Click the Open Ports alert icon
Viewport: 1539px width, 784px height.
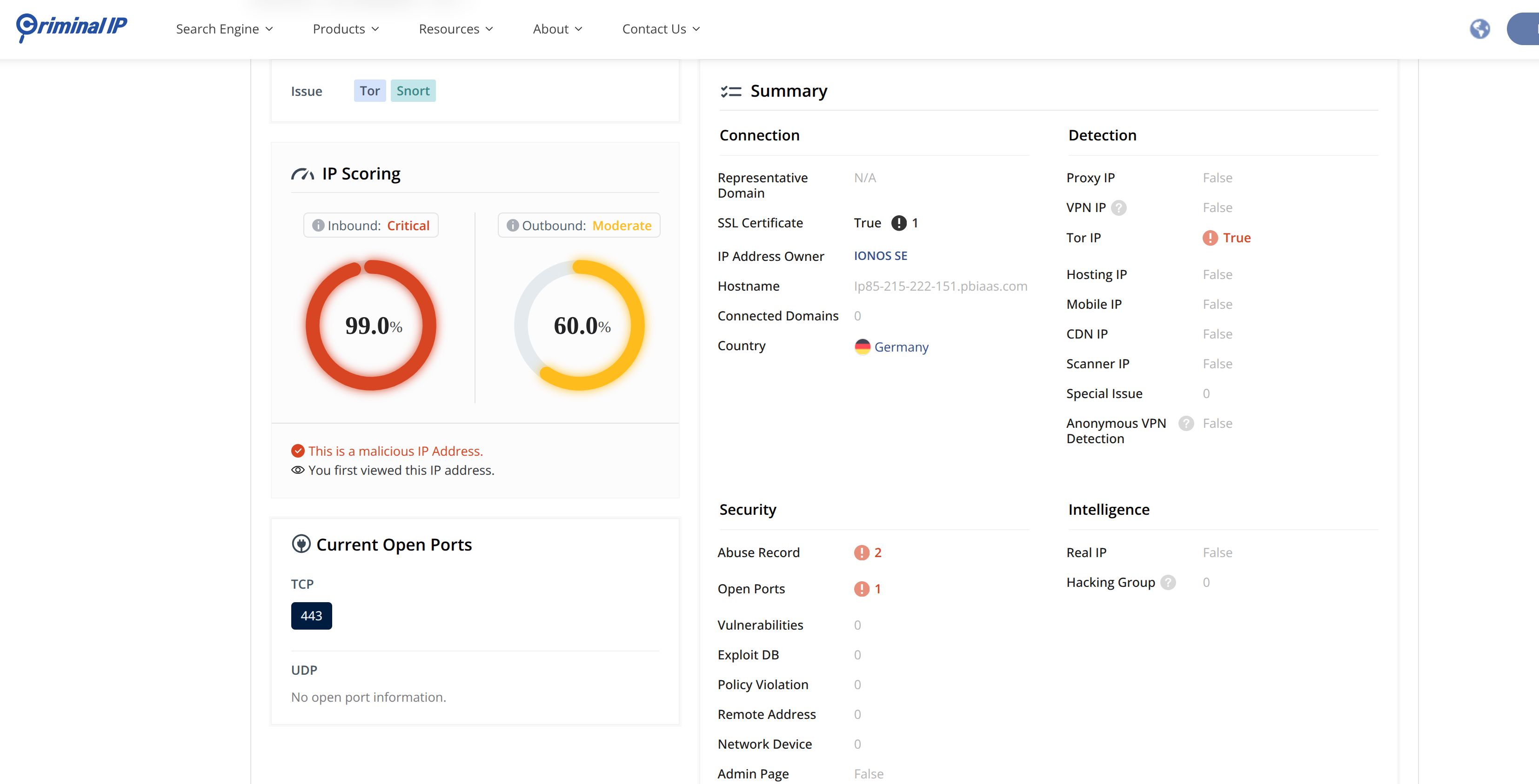[862, 589]
